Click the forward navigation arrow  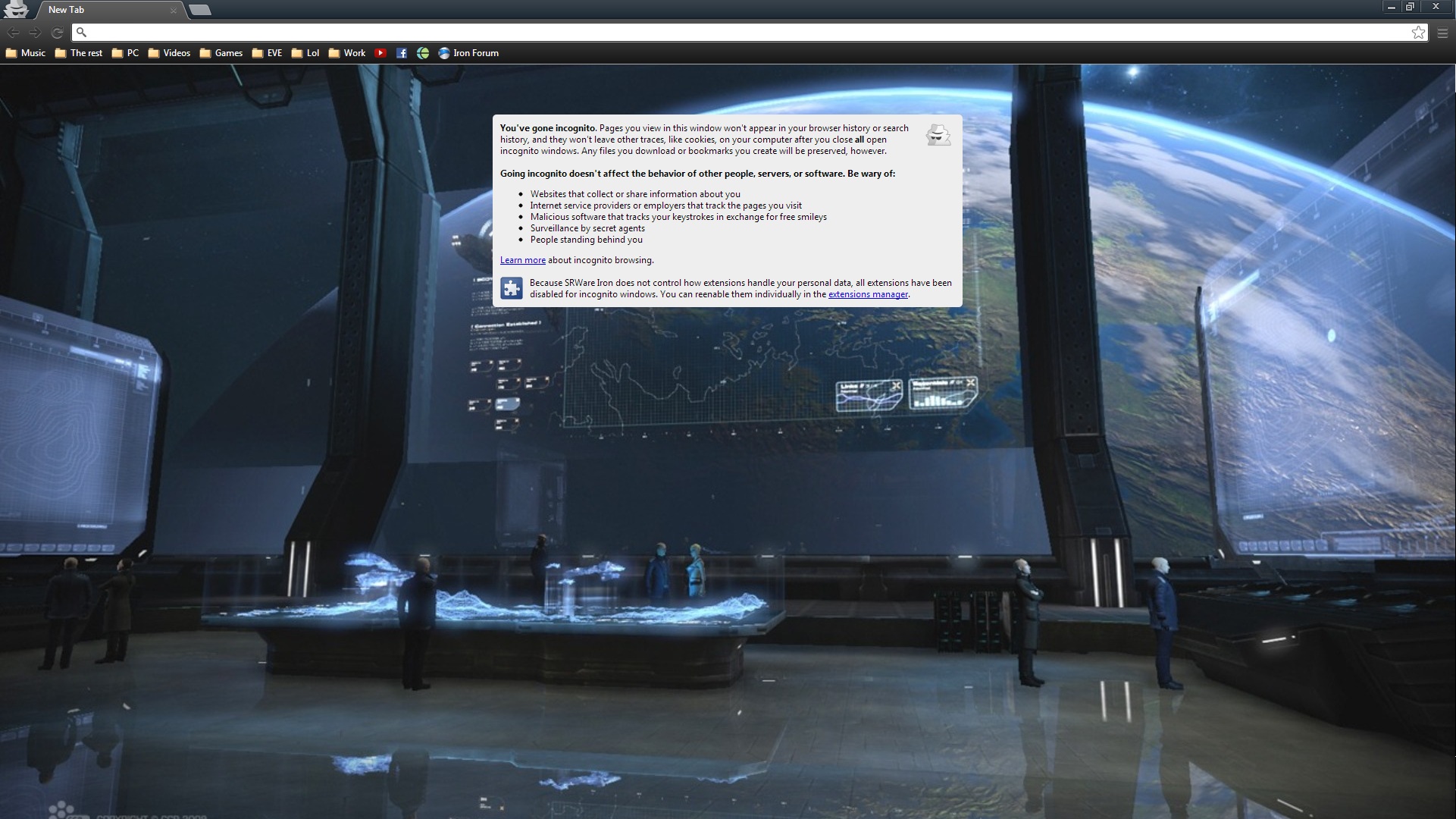(x=35, y=33)
